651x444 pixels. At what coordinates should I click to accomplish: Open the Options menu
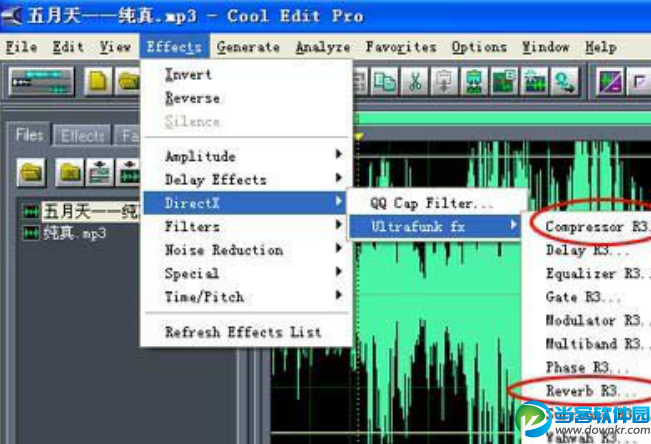pos(479,47)
